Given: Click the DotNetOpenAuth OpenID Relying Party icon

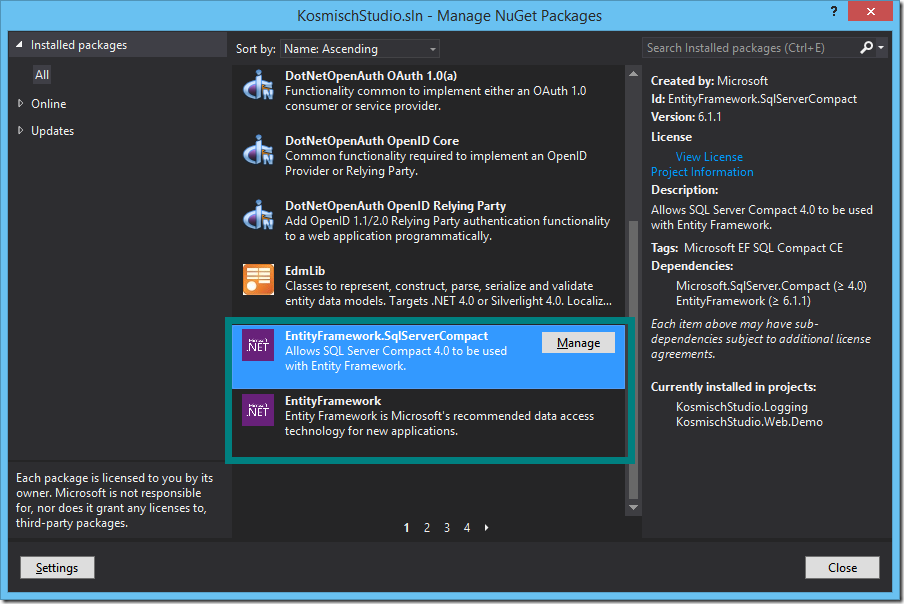Looking at the screenshot, I should (258, 215).
